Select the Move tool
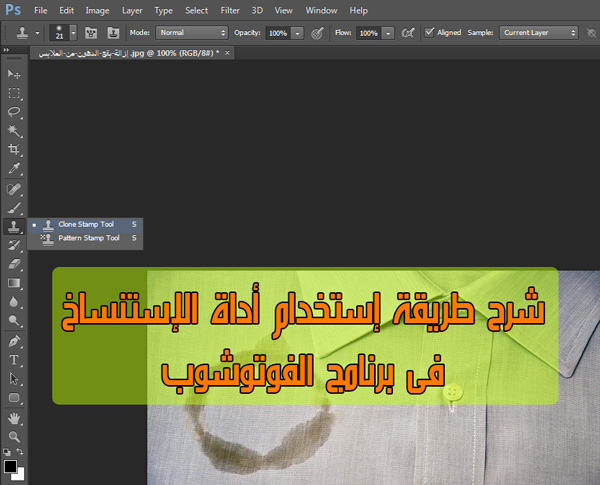This screenshot has height=485, width=600. coord(14,74)
